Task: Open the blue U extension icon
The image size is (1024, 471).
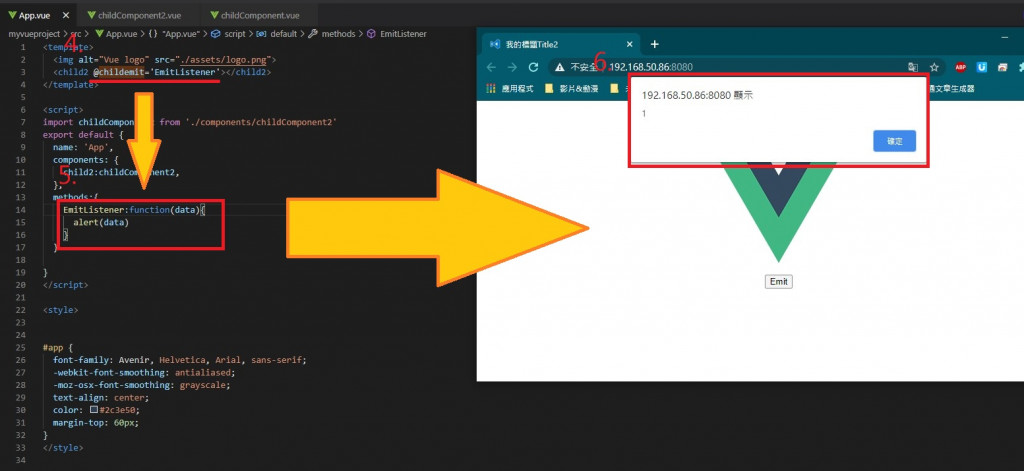Action: click(982, 67)
